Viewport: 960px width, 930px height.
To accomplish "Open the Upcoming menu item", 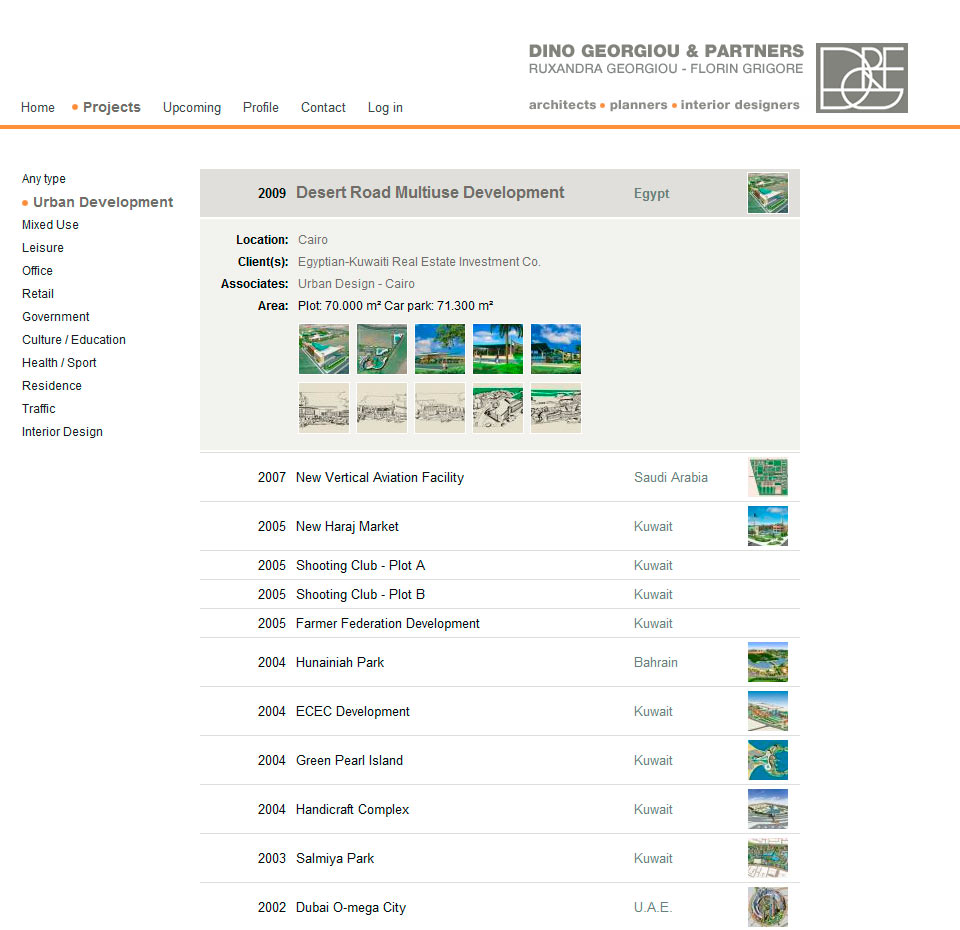I will [192, 108].
